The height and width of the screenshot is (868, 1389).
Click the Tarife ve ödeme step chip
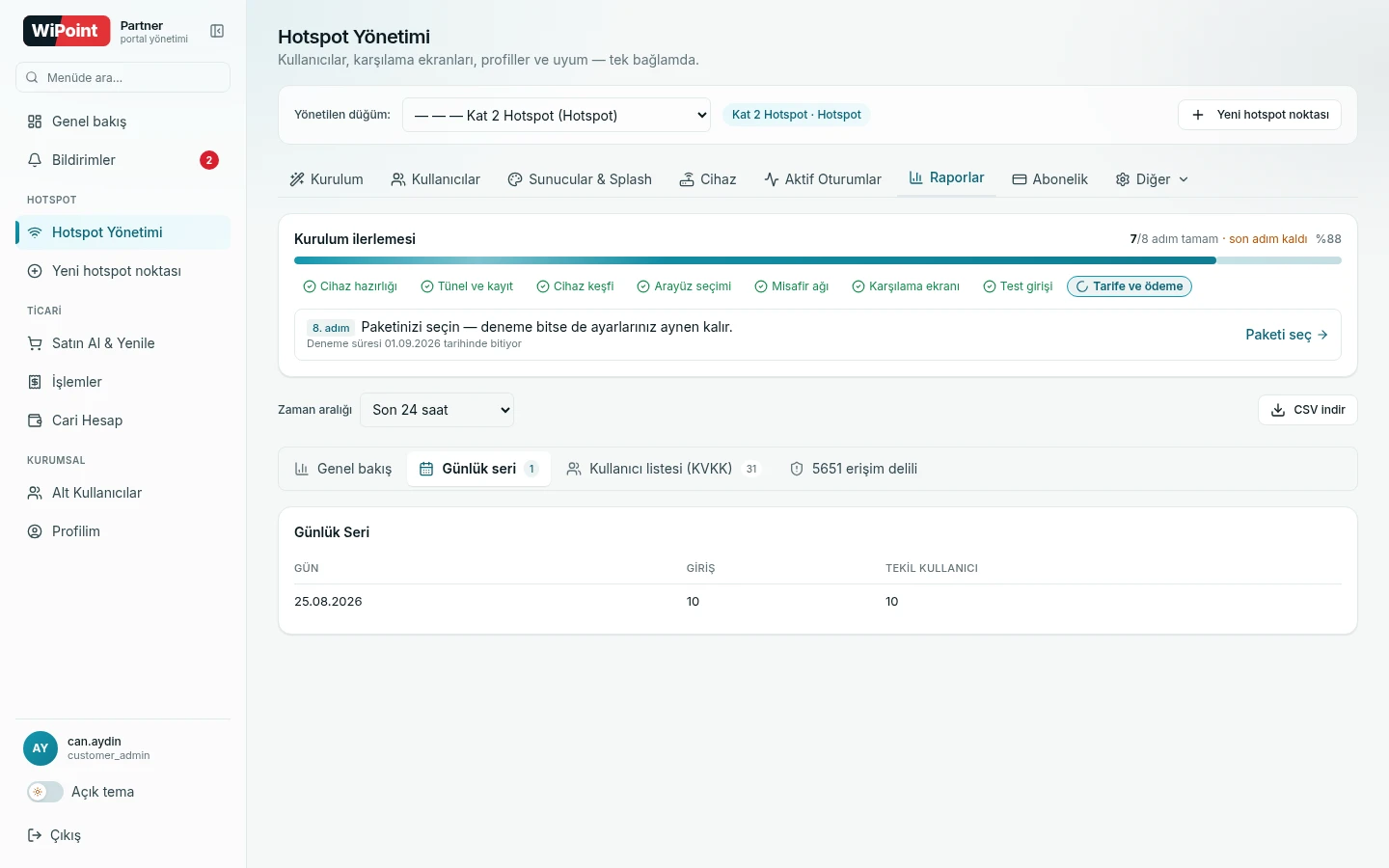pos(1130,286)
